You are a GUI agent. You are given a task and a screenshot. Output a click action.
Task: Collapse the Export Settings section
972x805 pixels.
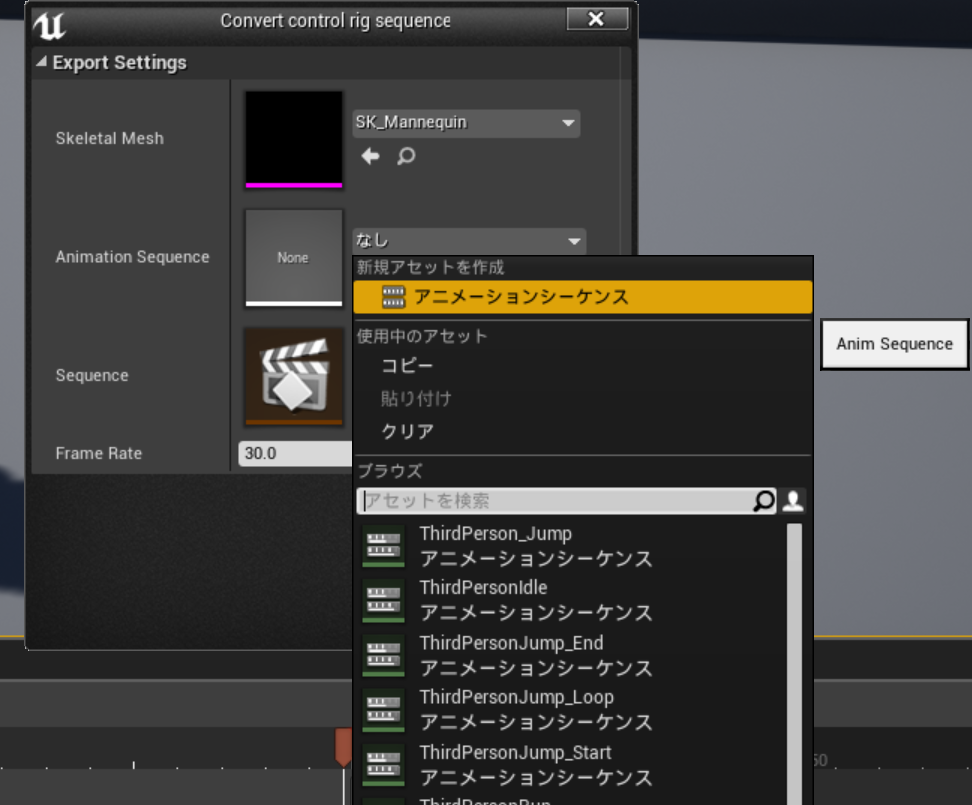[41, 62]
